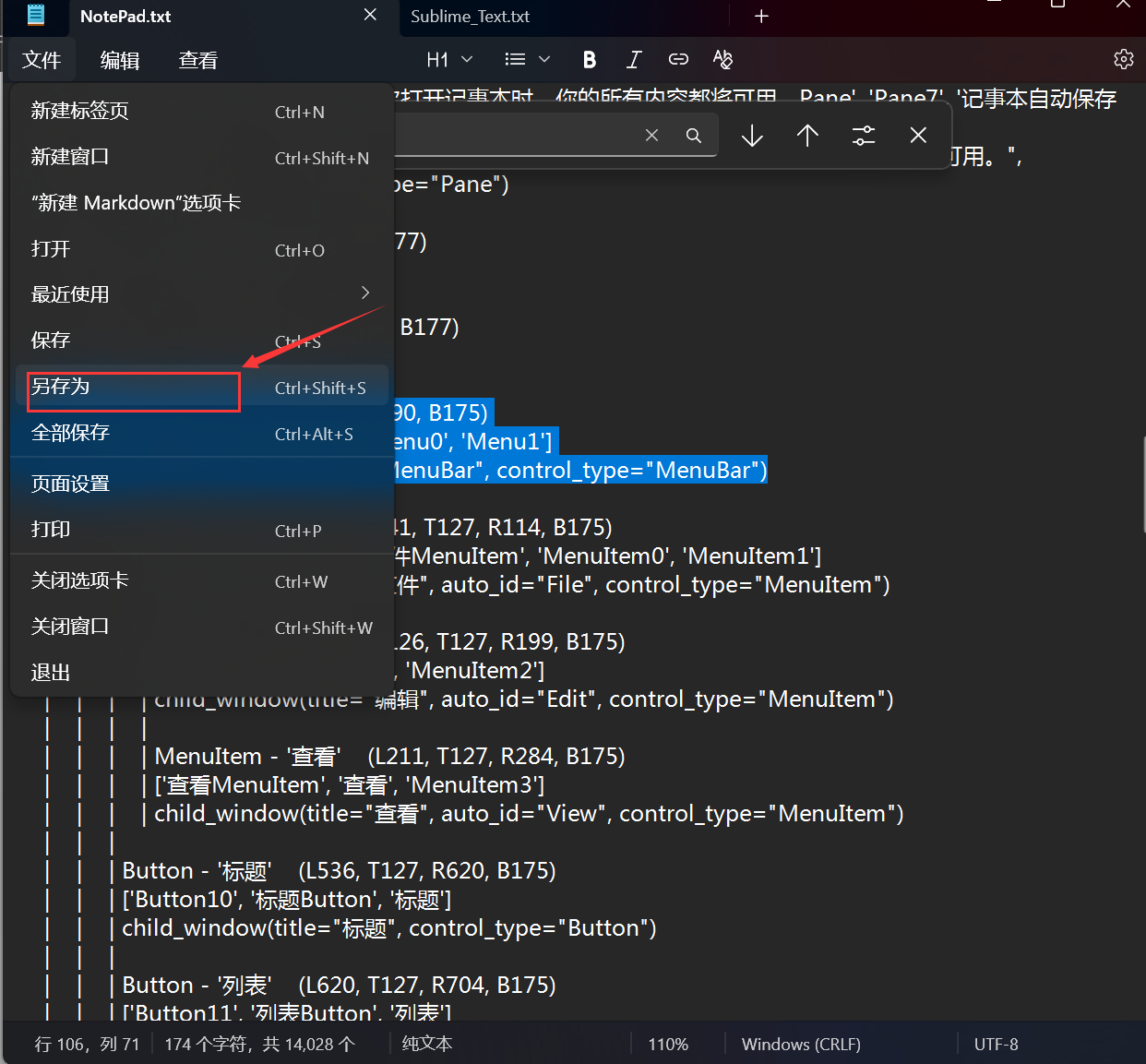
Task: Click the text auto_id="View" line
Action: 529,814
